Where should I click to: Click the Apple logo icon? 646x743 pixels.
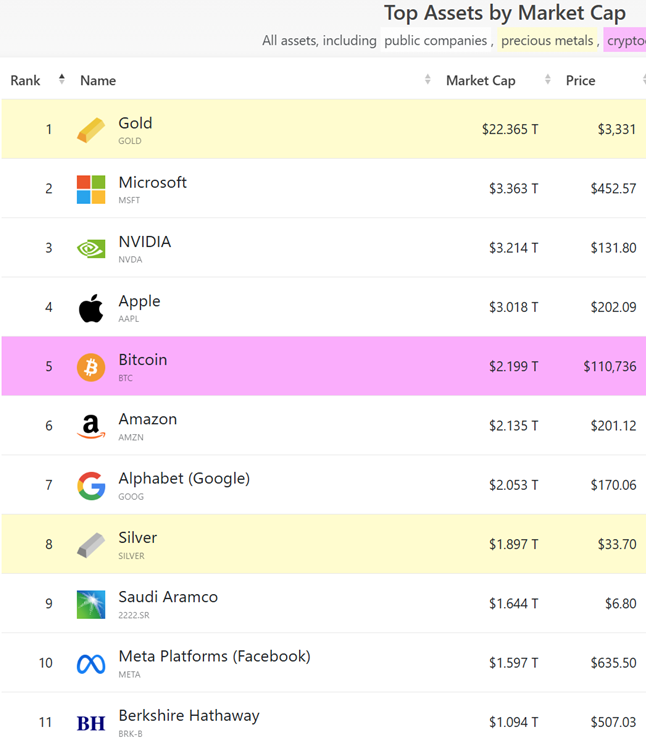tap(91, 308)
